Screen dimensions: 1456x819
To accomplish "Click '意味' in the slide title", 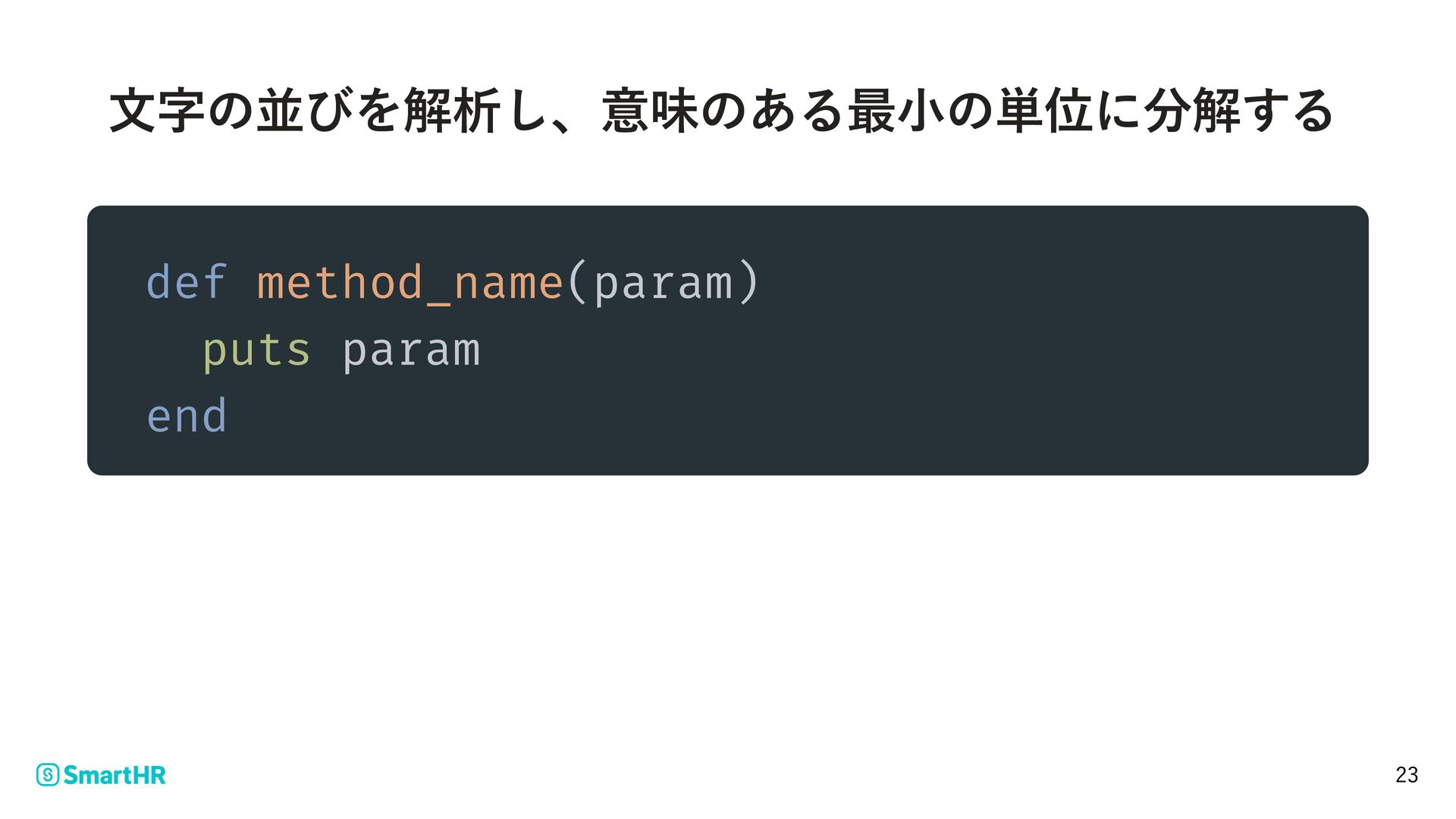I will pos(650,111).
